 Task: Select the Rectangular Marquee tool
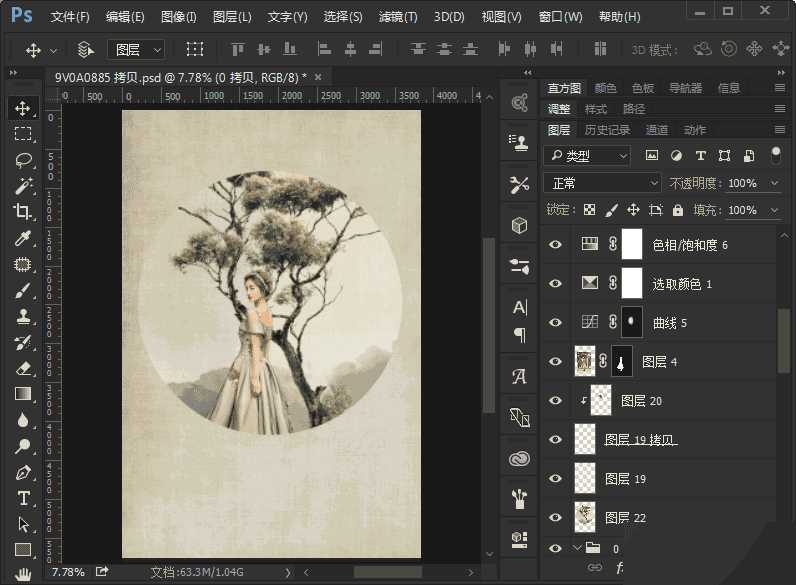(22, 134)
